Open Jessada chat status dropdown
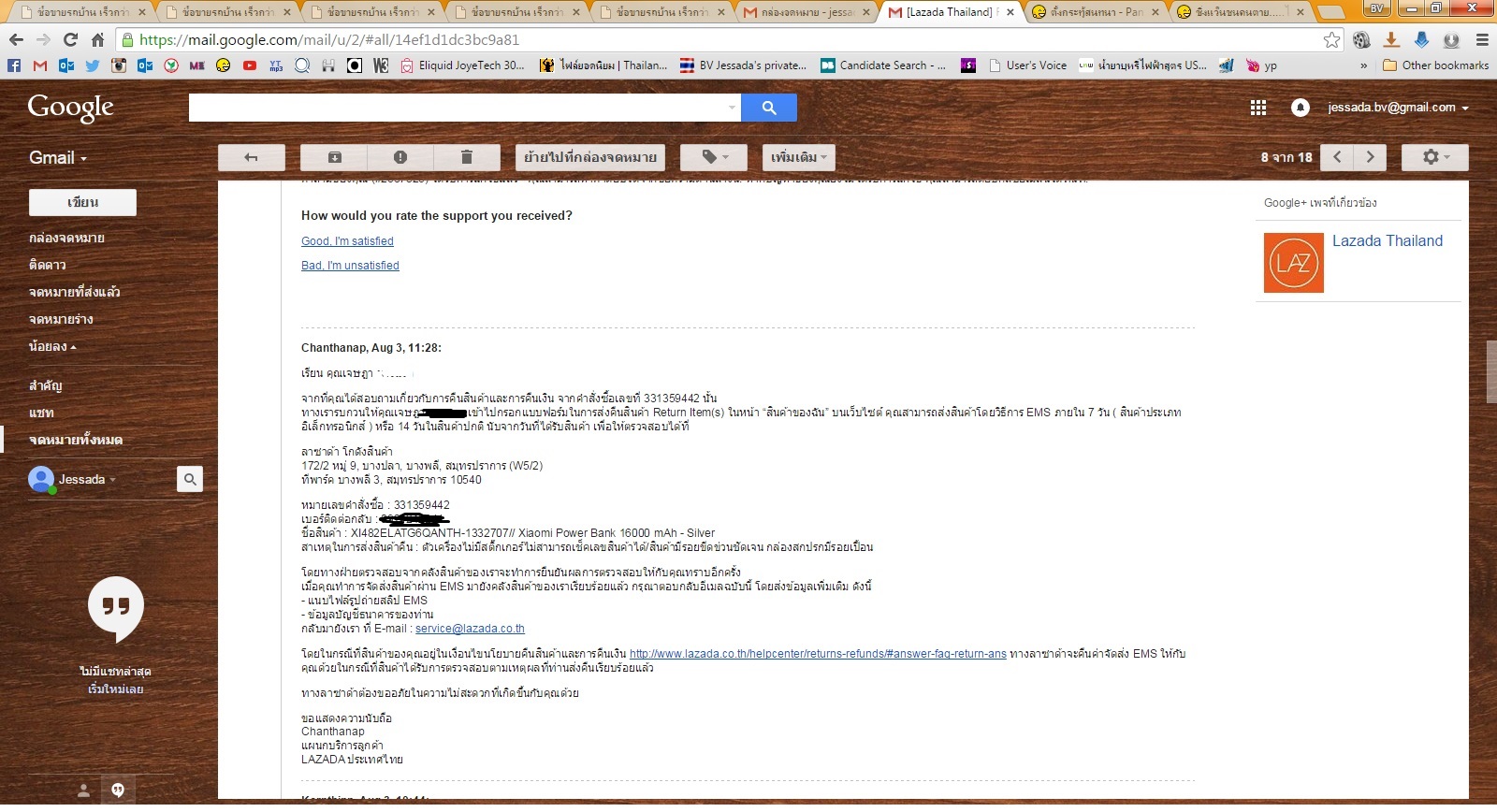The width and height of the screenshot is (1497, 812). pyautogui.click(x=87, y=480)
